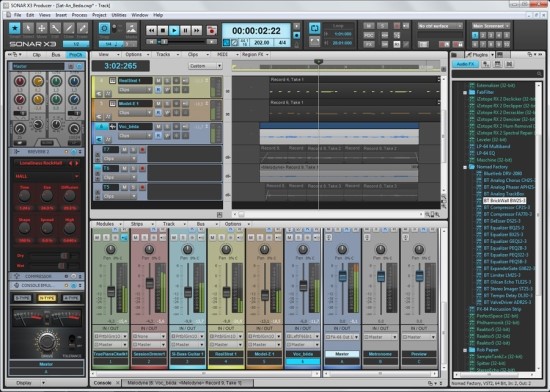This screenshot has width=550, height=392.
Task: Rewind the transport
Action: click(151, 31)
